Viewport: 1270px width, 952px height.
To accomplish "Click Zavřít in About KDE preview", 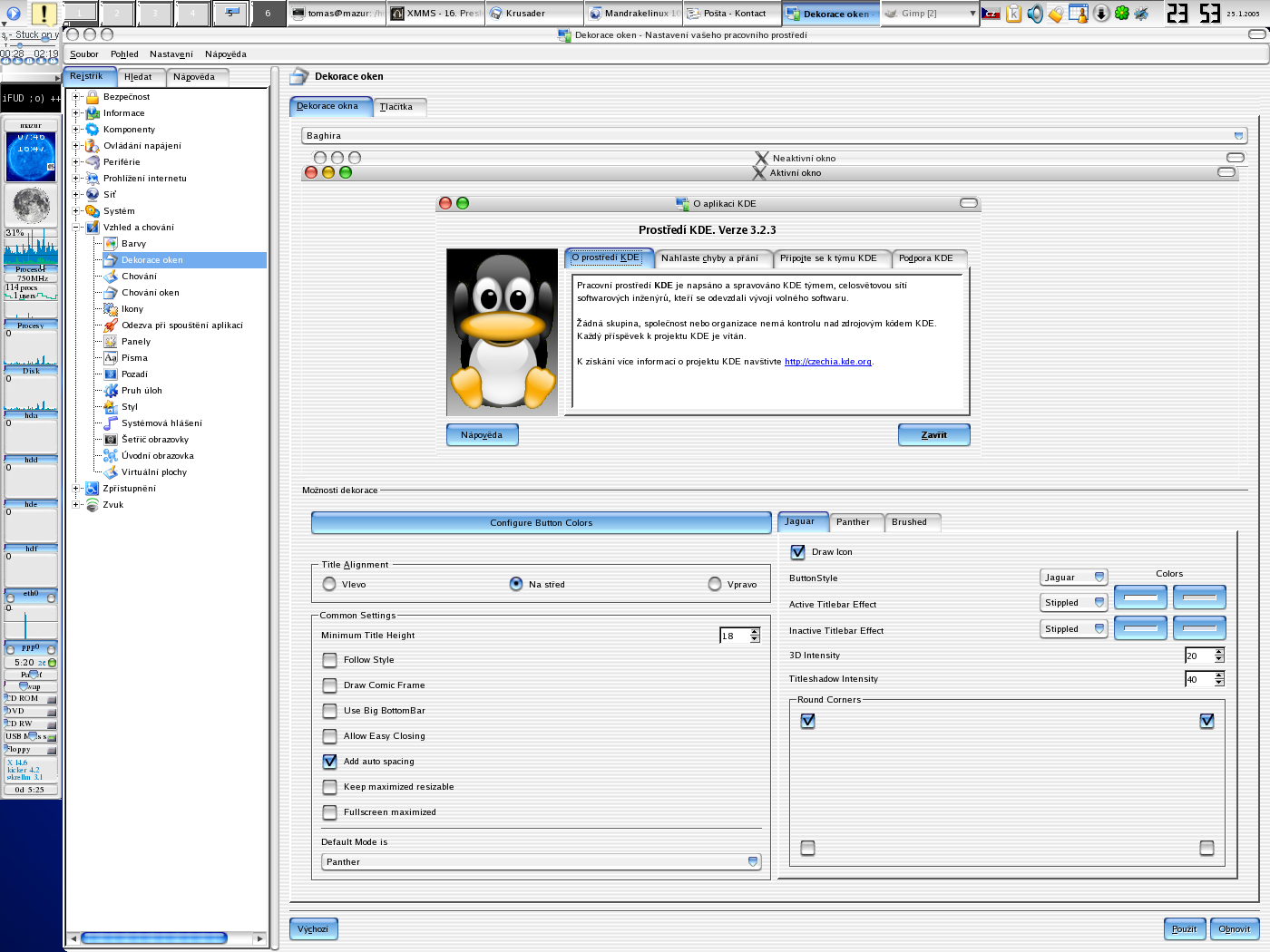I will pyautogui.click(x=934, y=435).
